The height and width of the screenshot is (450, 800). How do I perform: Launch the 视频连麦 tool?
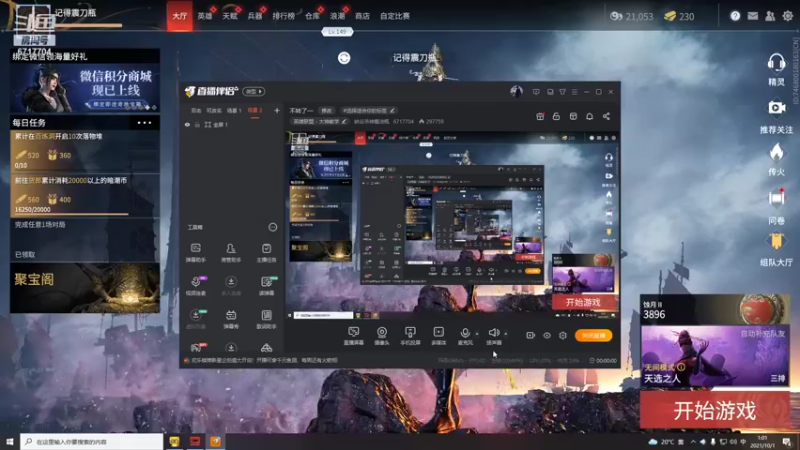point(195,286)
